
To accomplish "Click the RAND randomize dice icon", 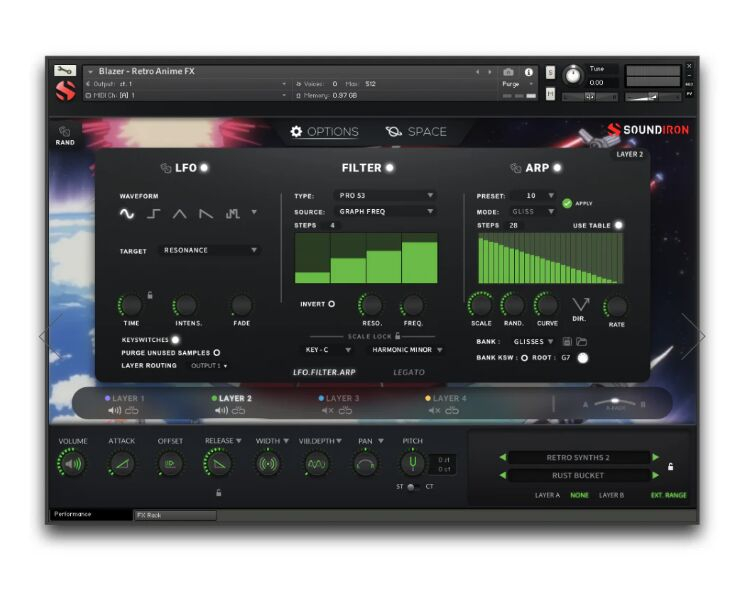I will tap(64, 131).
